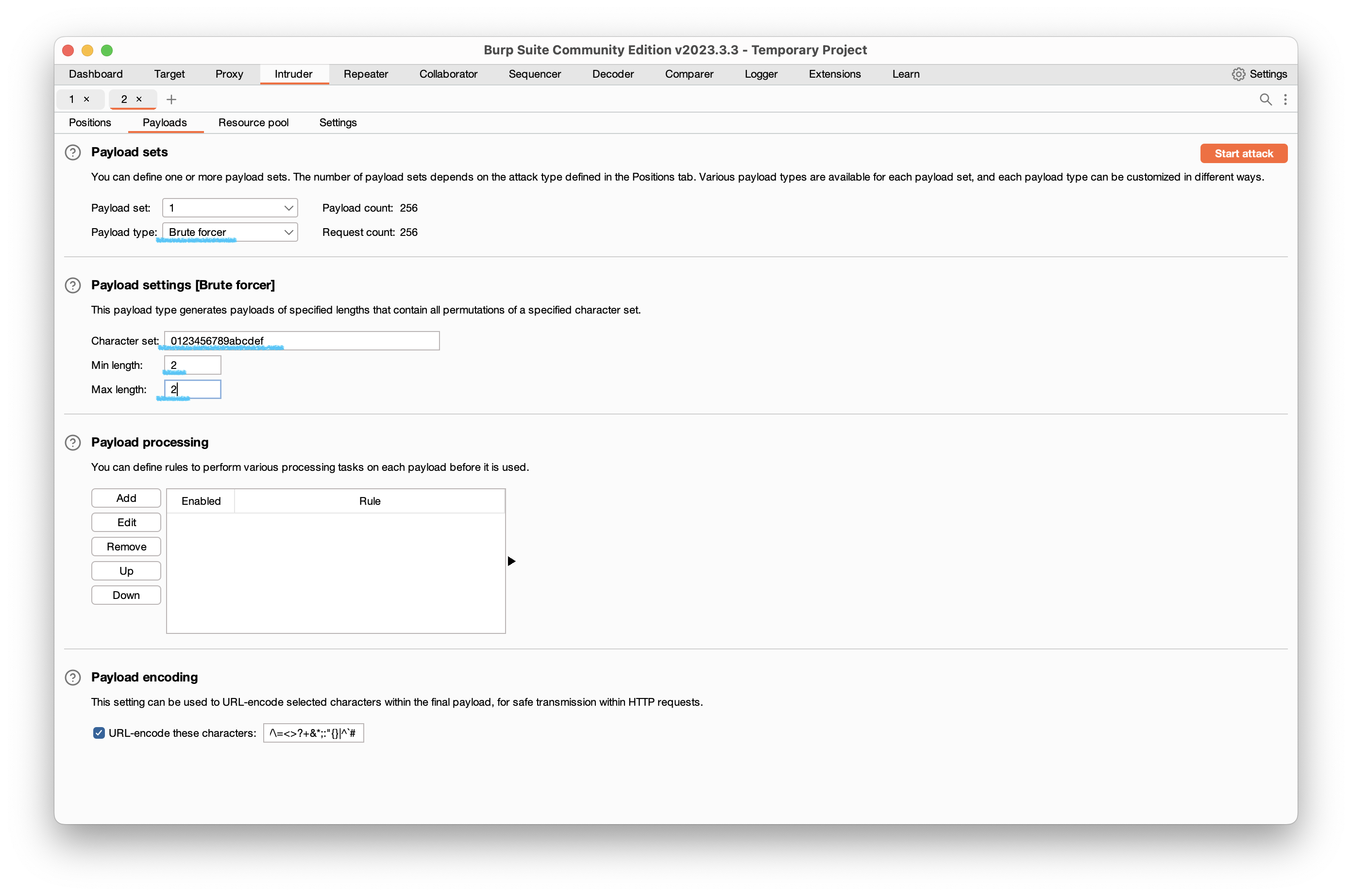Open the Payload type dropdown
This screenshot has height=896, width=1352.
click(x=230, y=232)
